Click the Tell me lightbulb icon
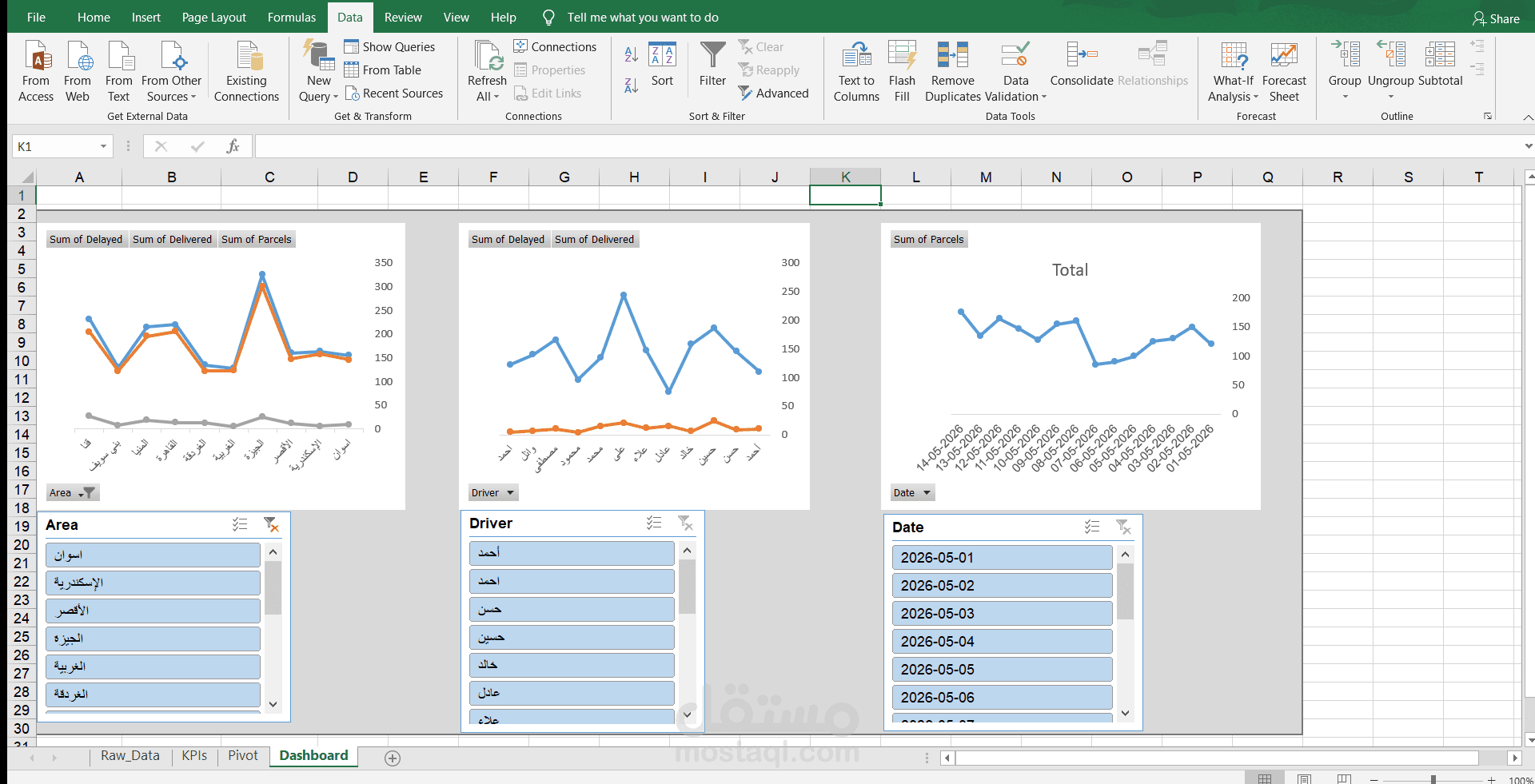Viewport: 1535px width, 784px height. 548,18
